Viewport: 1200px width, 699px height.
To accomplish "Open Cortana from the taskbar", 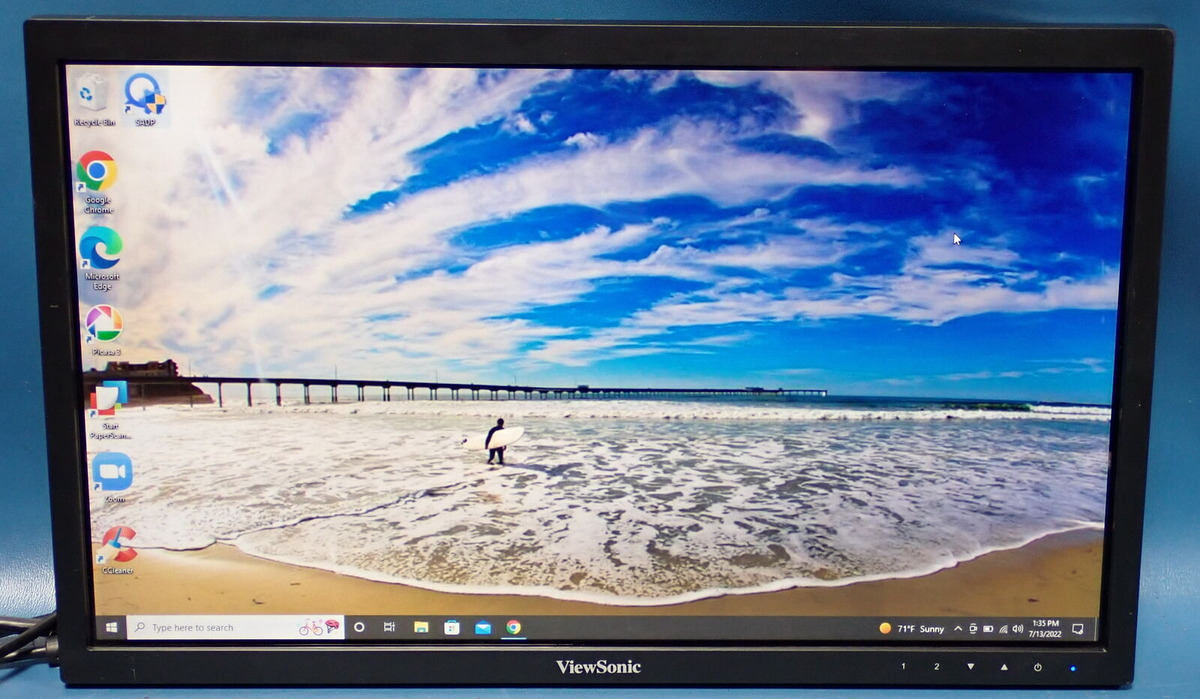I will (359, 627).
